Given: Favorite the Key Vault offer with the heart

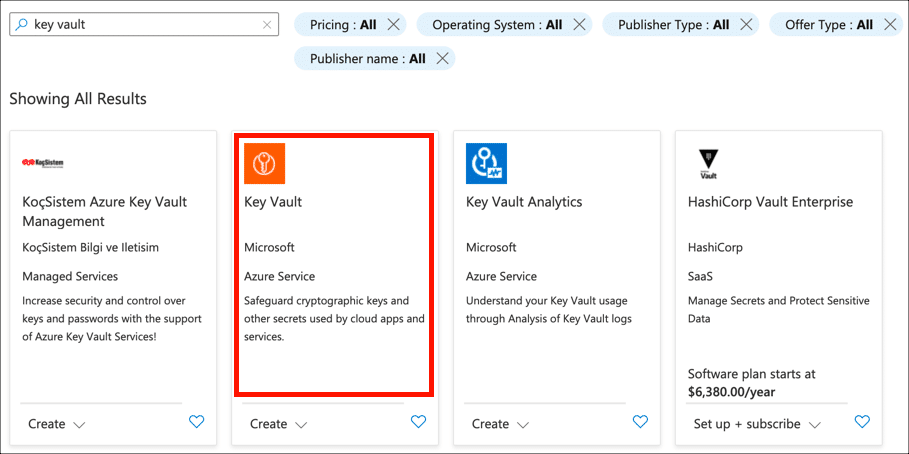Looking at the screenshot, I should point(418,422).
